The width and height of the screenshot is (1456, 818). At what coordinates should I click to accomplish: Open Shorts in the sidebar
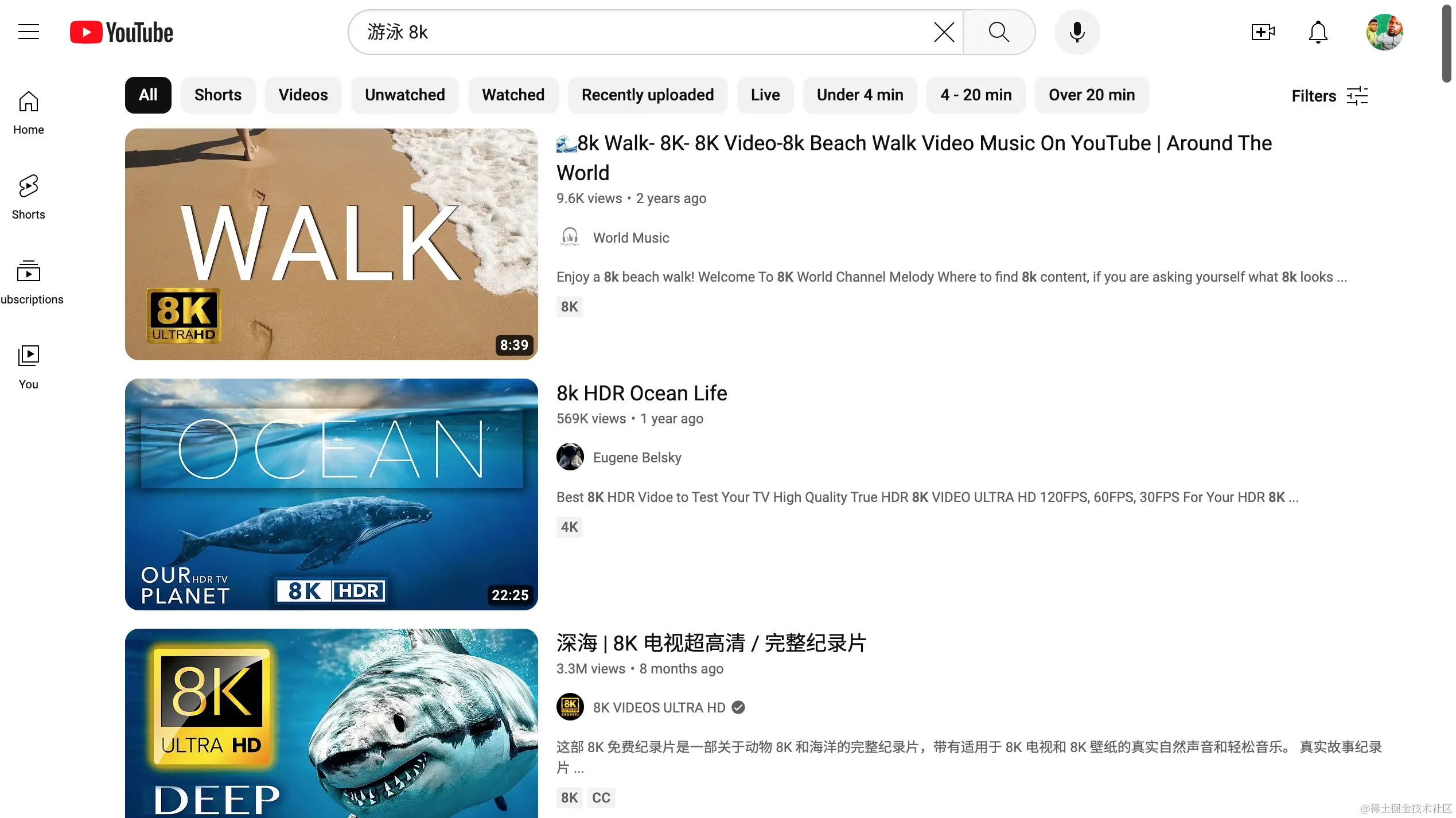[29, 198]
